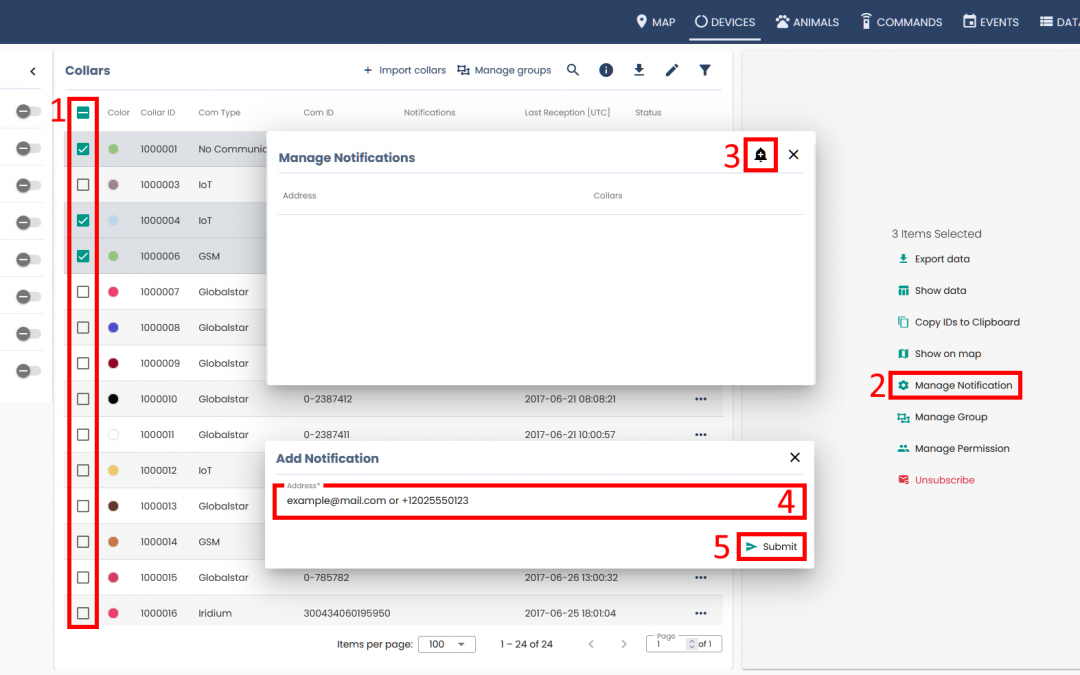The image size is (1080, 675).
Task: Click the Manage groups button
Action: click(x=504, y=70)
